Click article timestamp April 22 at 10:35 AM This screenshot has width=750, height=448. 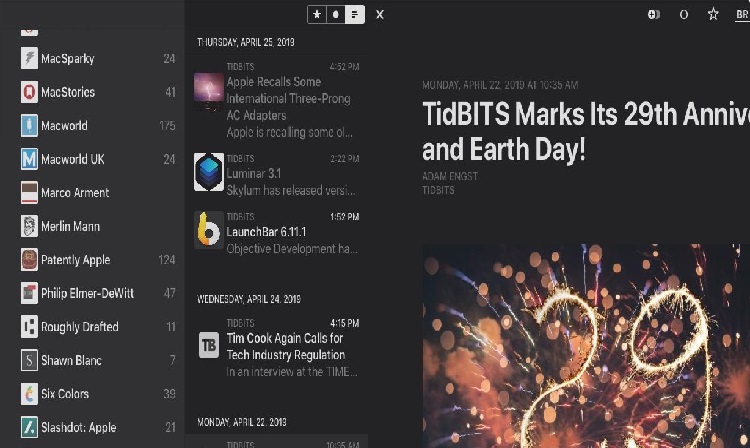(500, 85)
